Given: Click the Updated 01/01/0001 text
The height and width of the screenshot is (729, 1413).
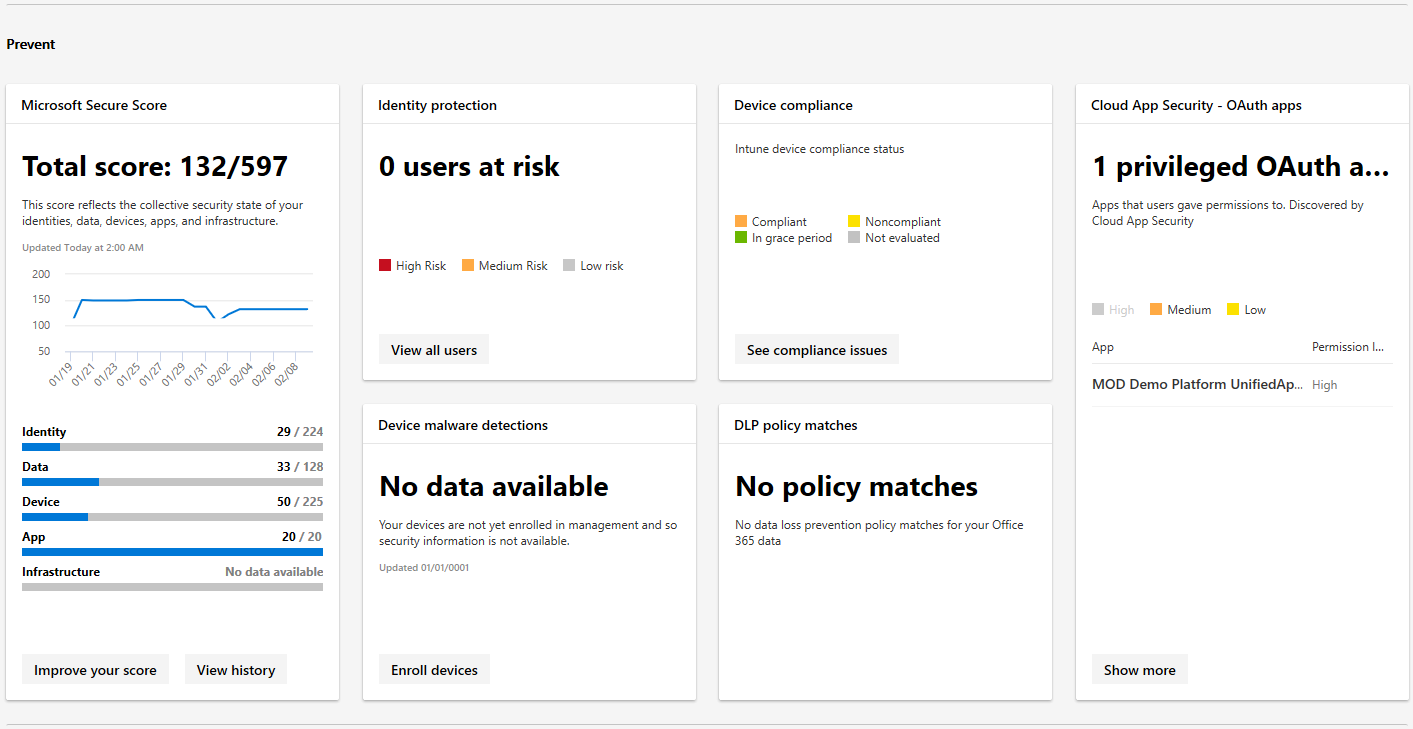Looking at the screenshot, I should [424, 567].
